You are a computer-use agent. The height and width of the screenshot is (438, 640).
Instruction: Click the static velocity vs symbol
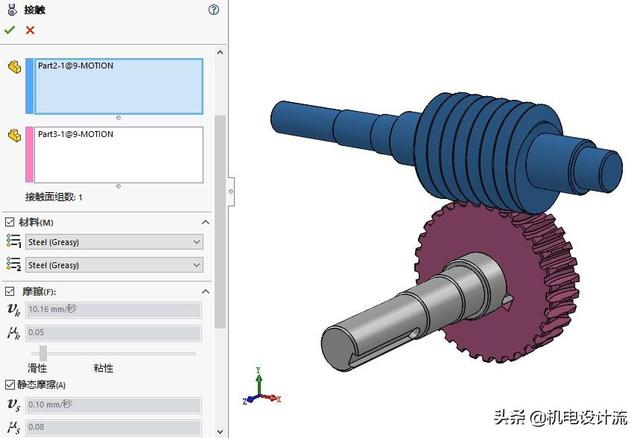tap(13, 405)
